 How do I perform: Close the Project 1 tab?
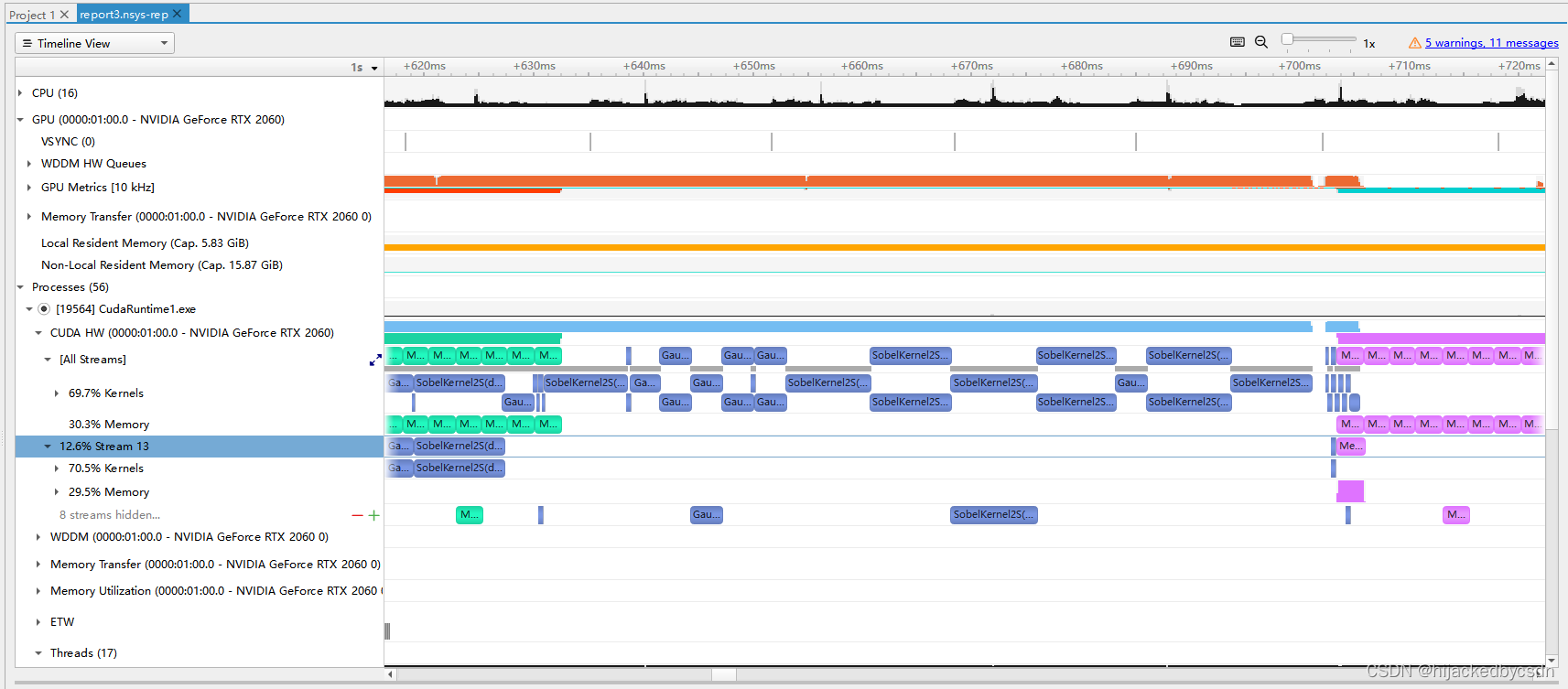64,15
